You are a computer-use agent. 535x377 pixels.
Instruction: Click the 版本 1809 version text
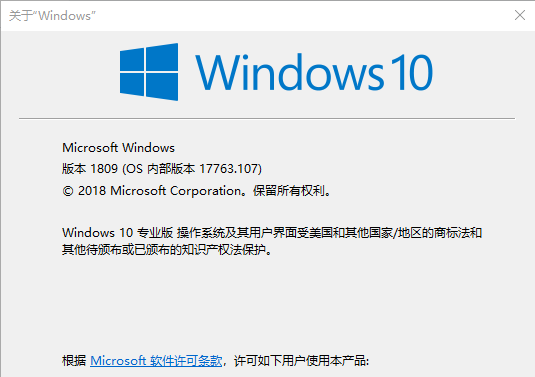click(x=90, y=169)
